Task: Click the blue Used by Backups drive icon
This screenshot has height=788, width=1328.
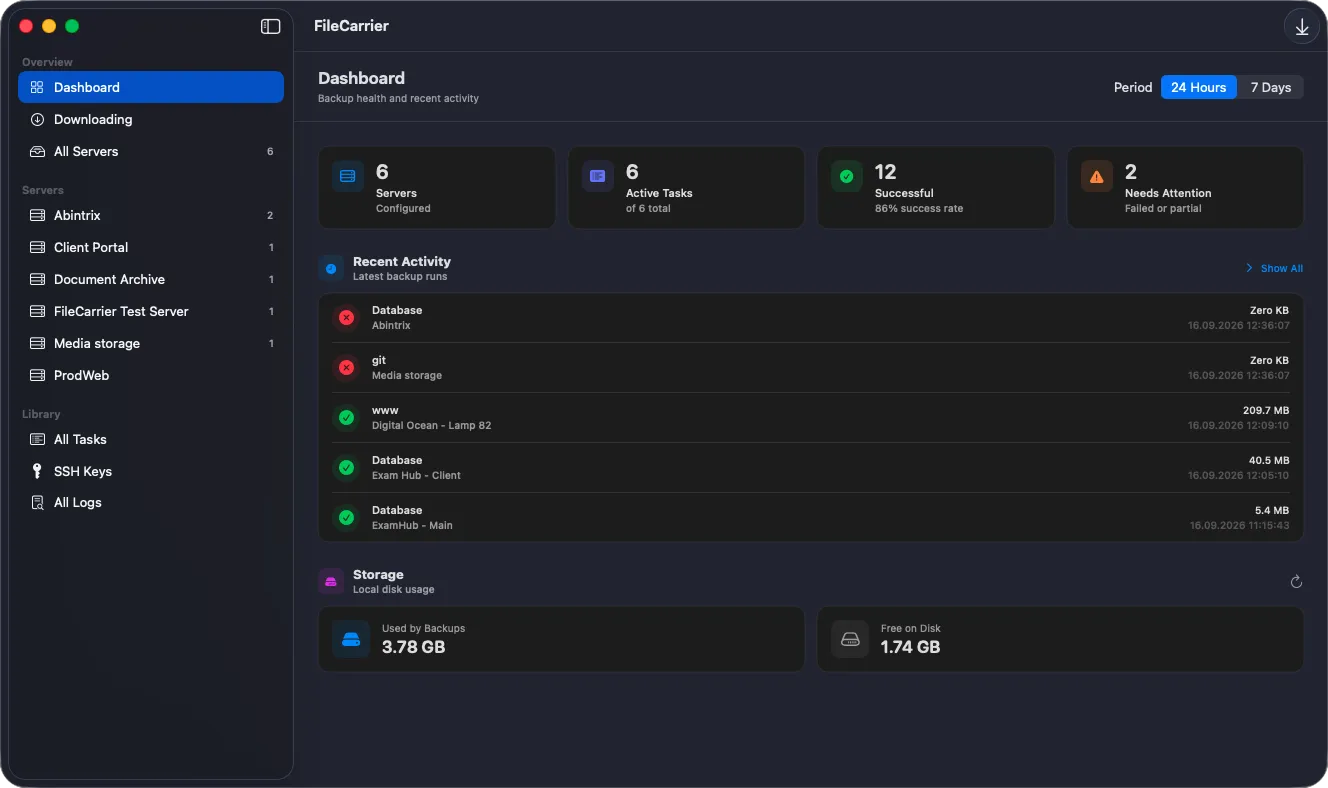Action: 351,638
